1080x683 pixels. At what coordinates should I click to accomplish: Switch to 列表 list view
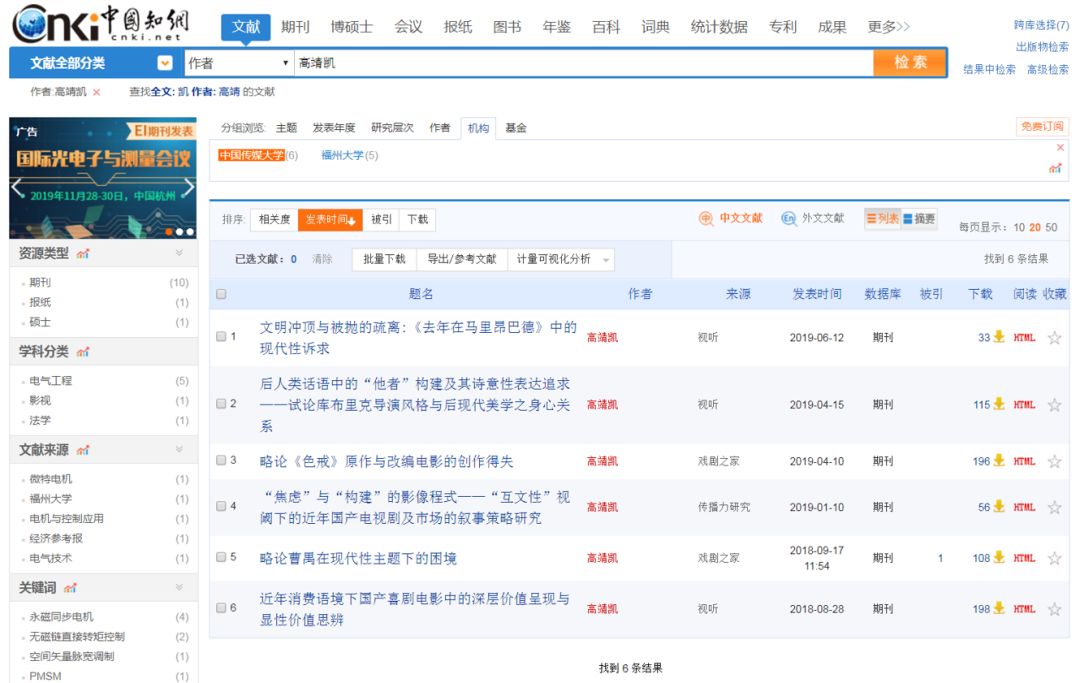pyautogui.click(x=882, y=218)
